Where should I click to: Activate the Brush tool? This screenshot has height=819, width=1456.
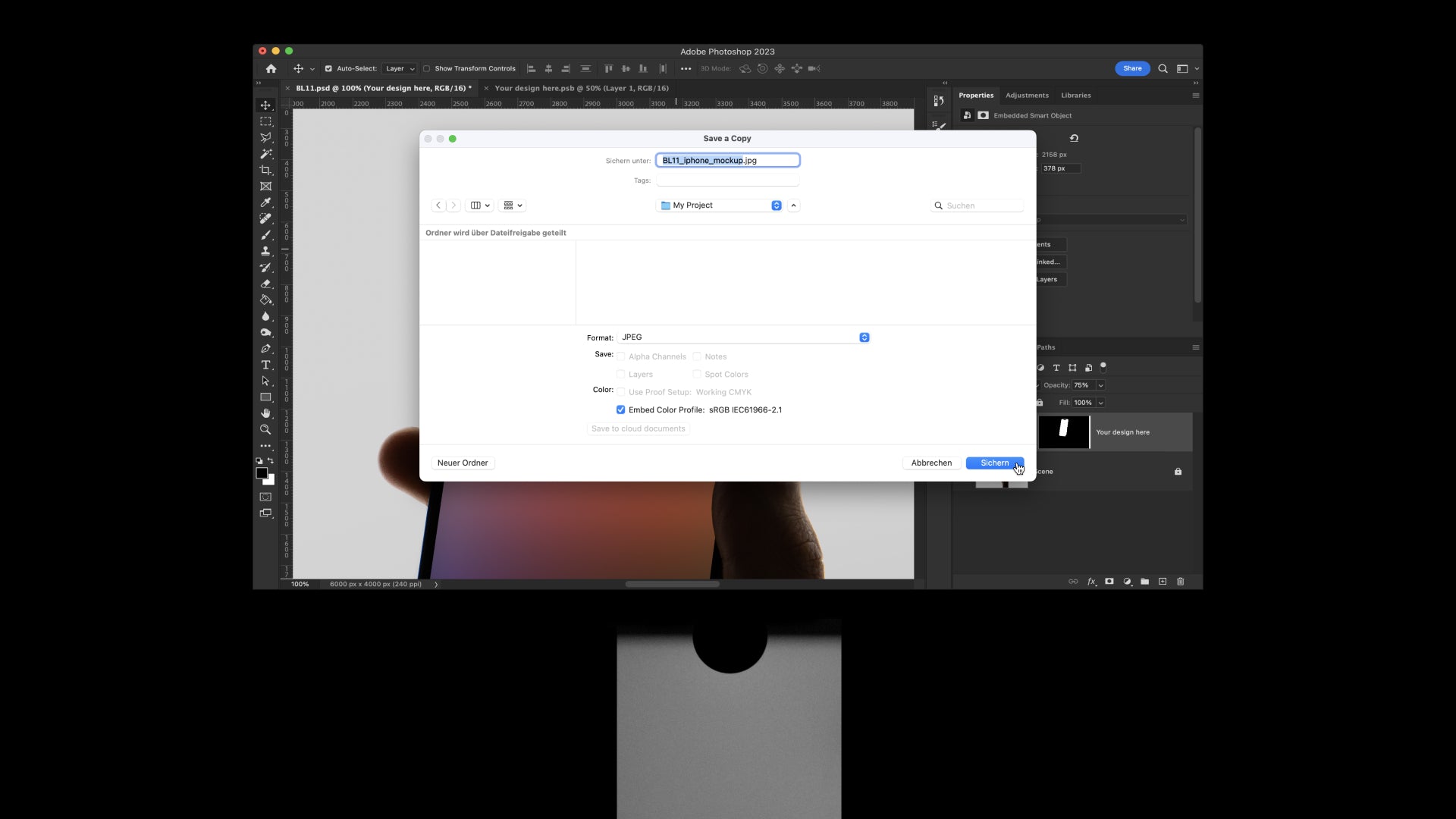coord(266,235)
